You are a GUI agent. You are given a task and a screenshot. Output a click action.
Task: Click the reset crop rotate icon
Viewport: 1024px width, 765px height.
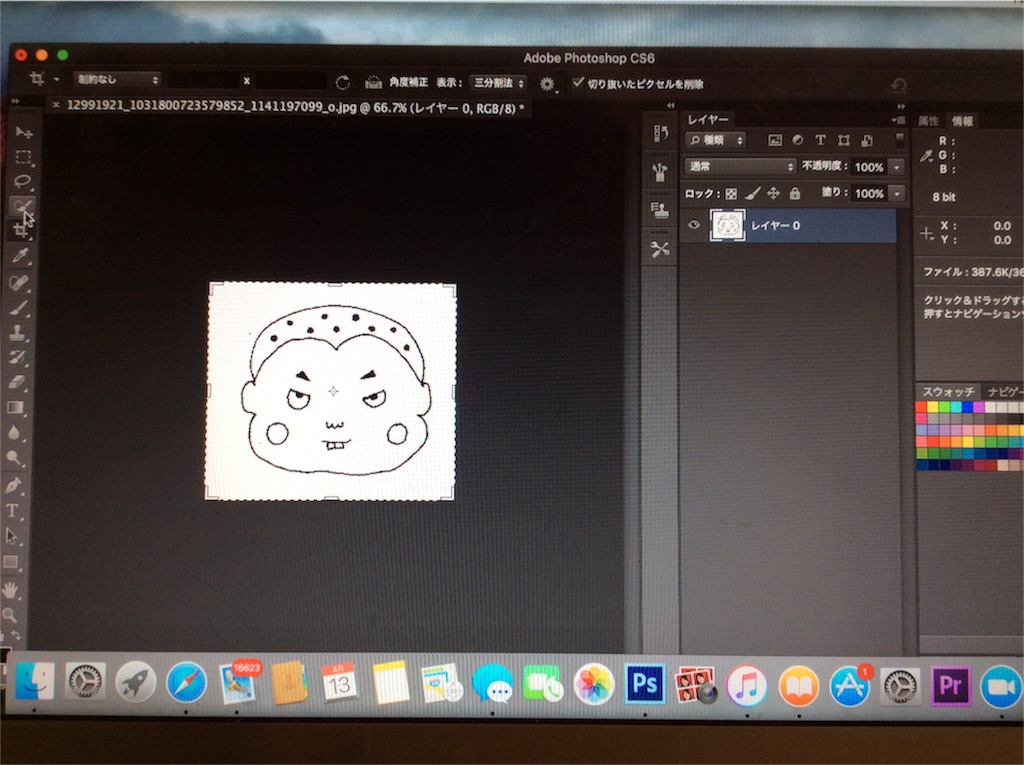pos(342,82)
